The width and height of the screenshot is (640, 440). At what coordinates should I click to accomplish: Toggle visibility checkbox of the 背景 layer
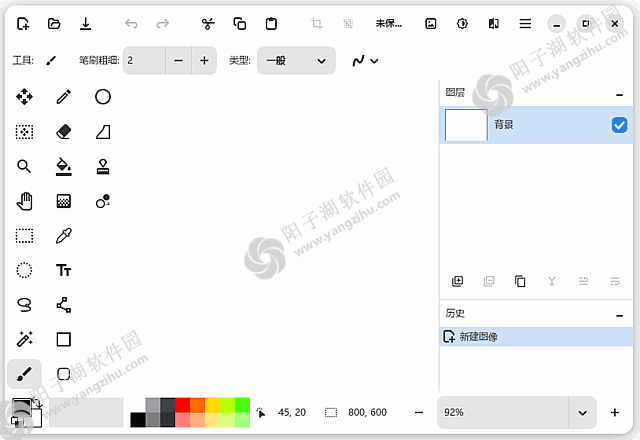point(619,125)
